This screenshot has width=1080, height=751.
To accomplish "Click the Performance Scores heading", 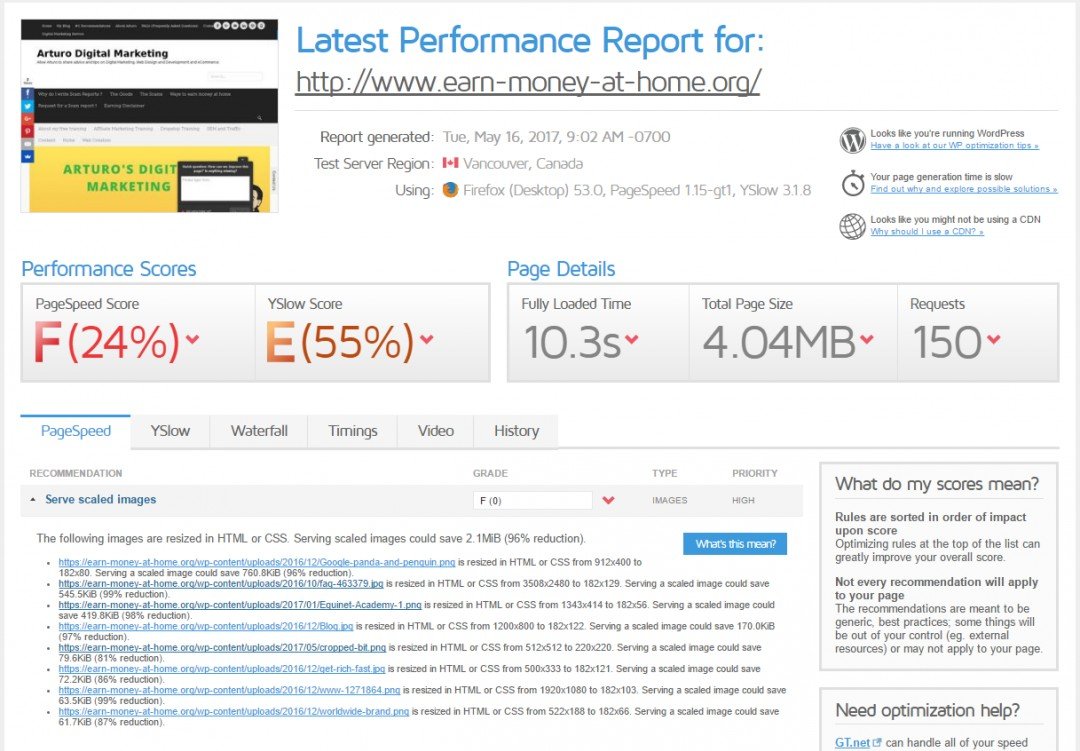I will (x=109, y=269).
